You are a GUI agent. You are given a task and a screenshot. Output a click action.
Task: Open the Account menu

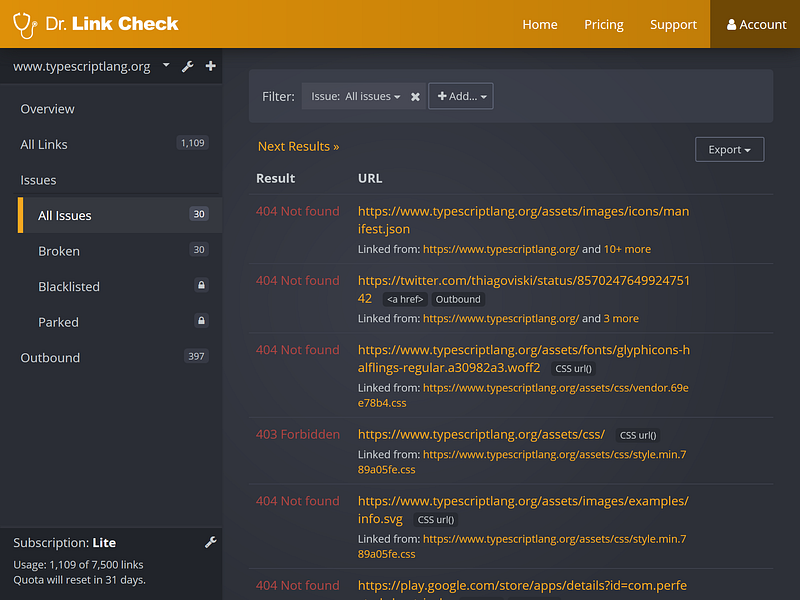coord(756,24)
